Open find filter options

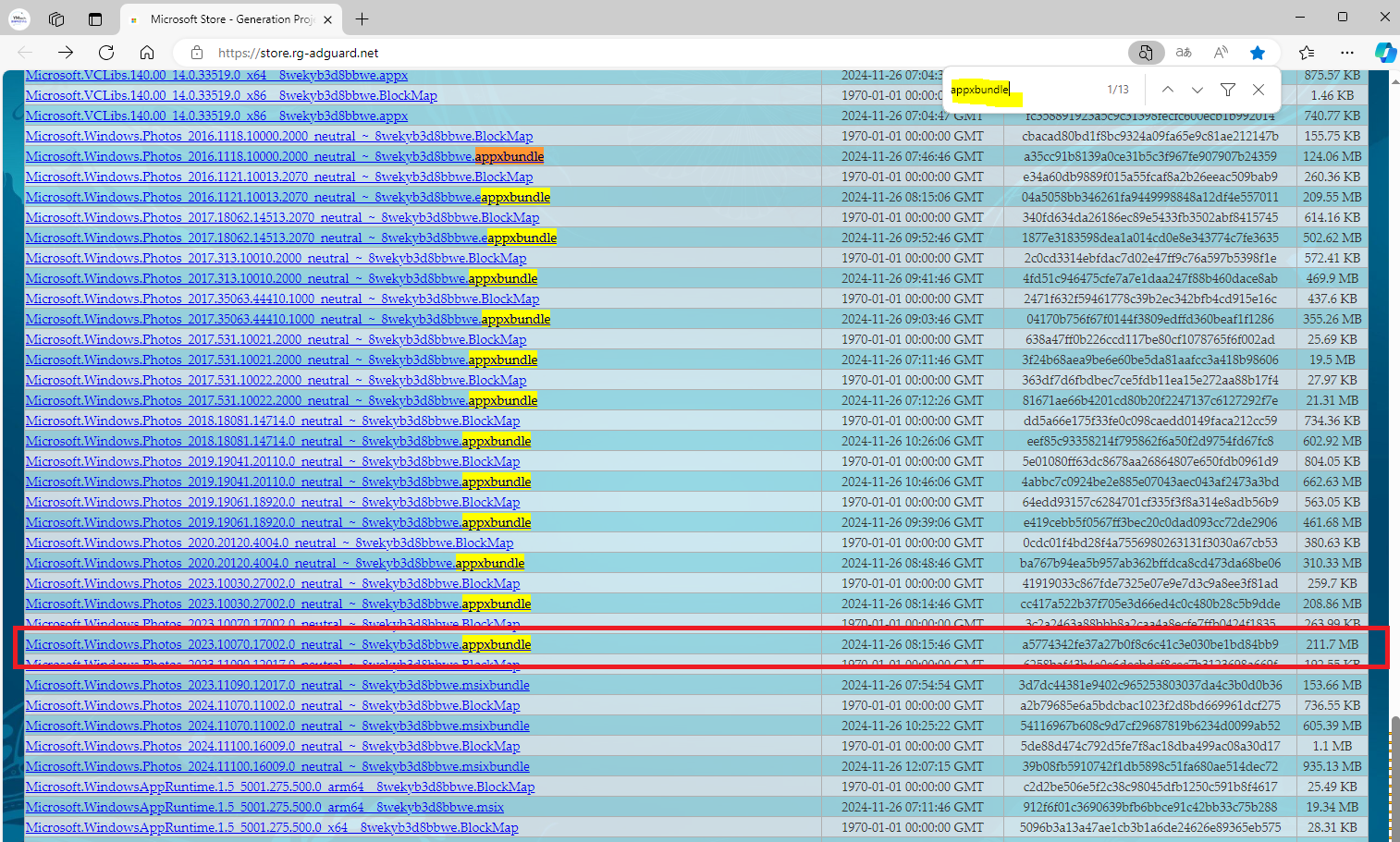[x=1228, y=90]
